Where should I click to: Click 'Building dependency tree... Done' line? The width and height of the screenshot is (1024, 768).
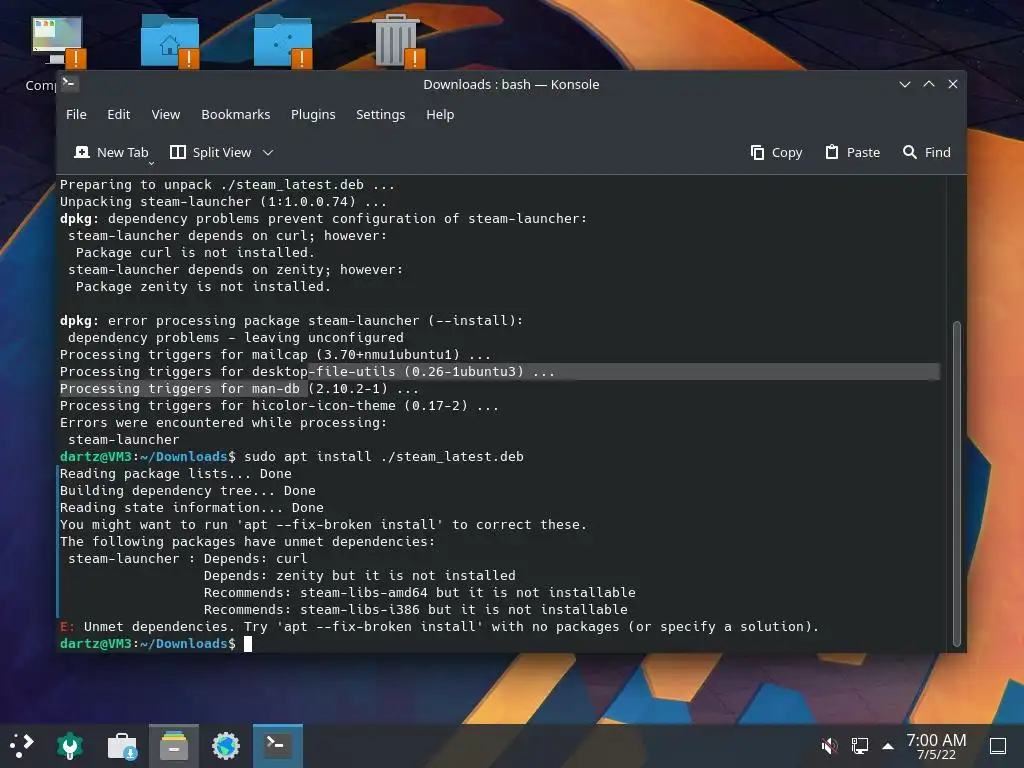click(187, 490)
